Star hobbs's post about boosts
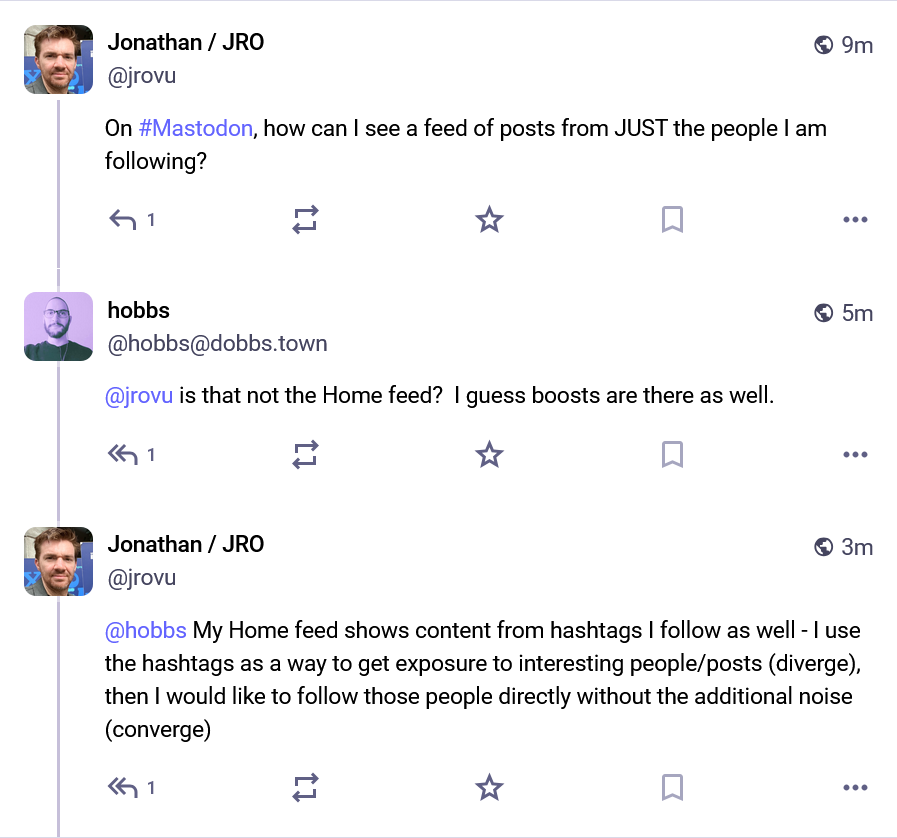Screen dimensions: 897x838 (488, 455)
